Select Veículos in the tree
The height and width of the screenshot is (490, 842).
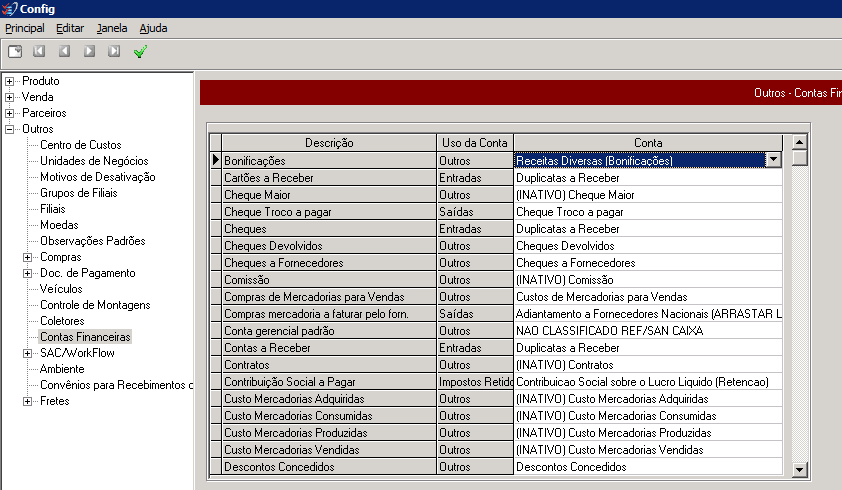61,289
